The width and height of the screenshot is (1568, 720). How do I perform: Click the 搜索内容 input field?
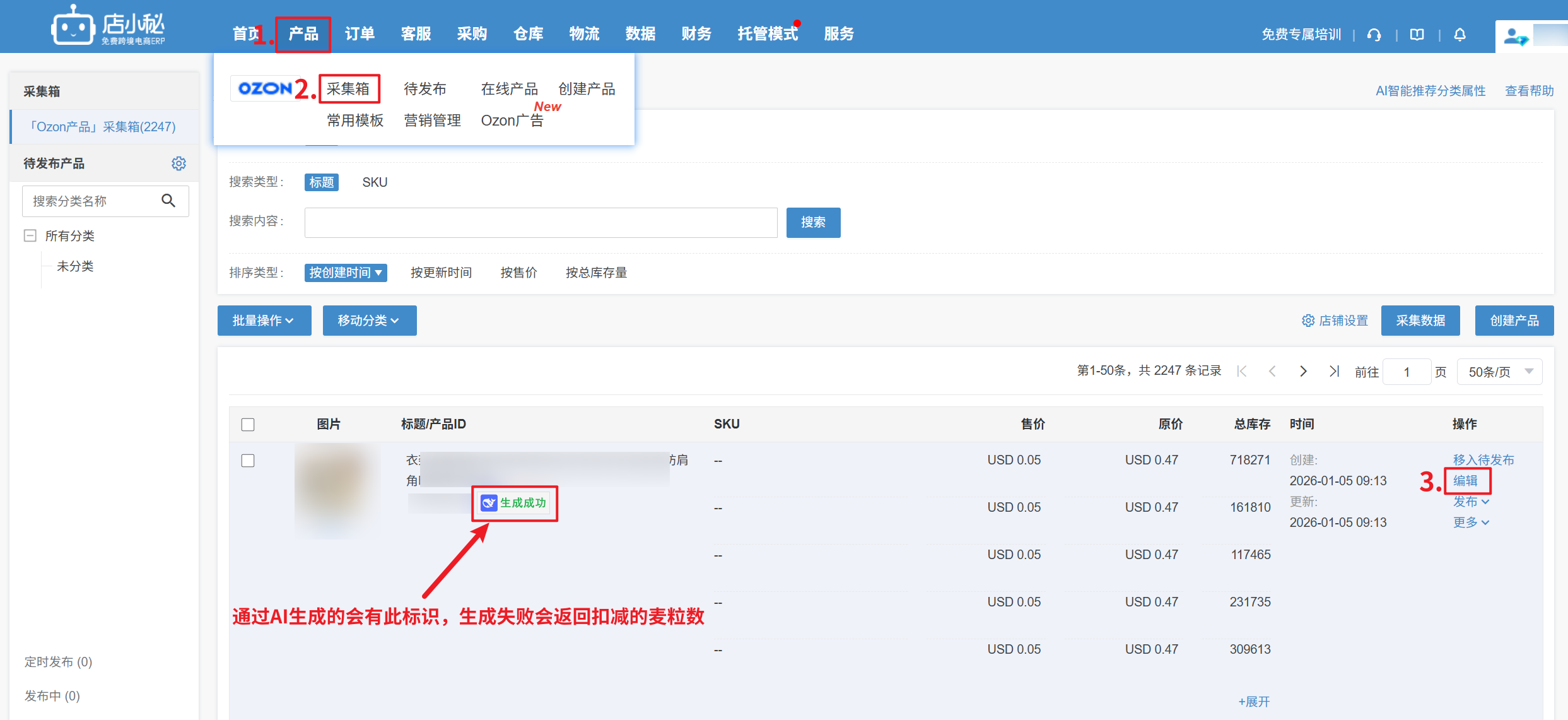coord(541,222)
